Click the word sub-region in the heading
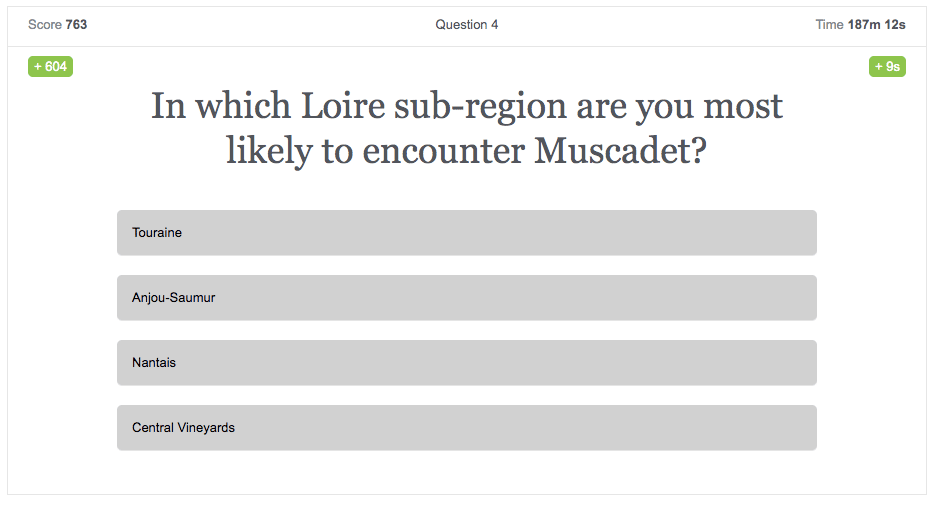This screenshot has width=936, height=505. tap(481, 107)
